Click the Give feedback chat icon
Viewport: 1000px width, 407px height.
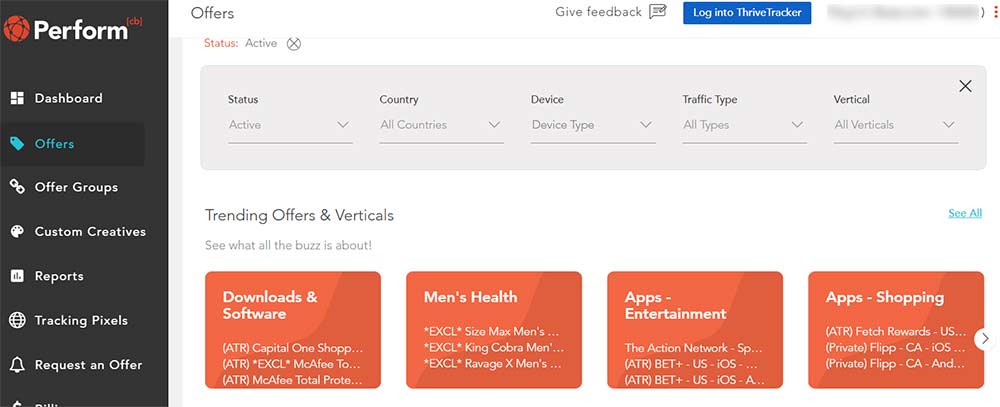657,12
